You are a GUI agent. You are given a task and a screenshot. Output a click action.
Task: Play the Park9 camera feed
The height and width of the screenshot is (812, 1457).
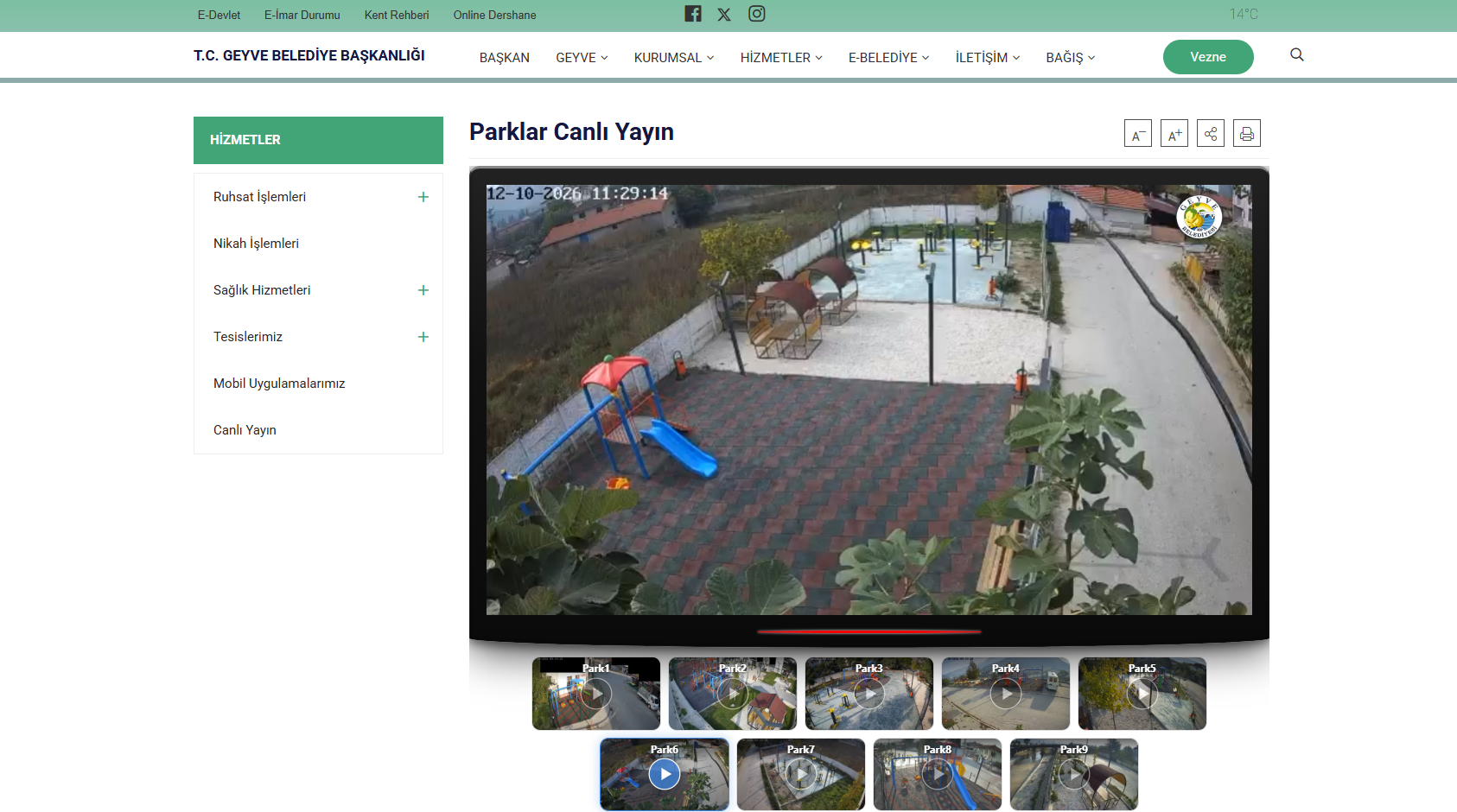pos(1074,774)
